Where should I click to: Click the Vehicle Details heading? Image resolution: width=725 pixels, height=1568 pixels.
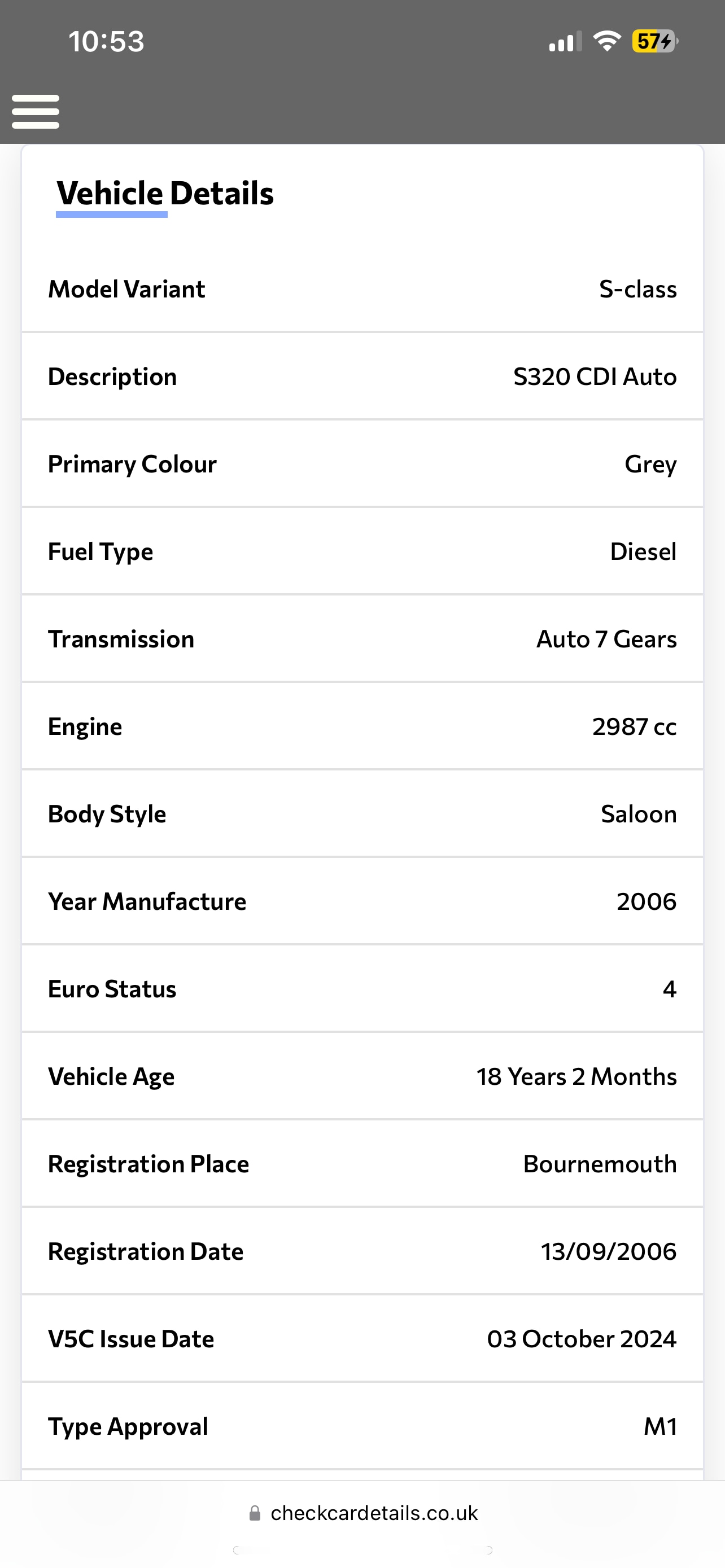point(165,194)
